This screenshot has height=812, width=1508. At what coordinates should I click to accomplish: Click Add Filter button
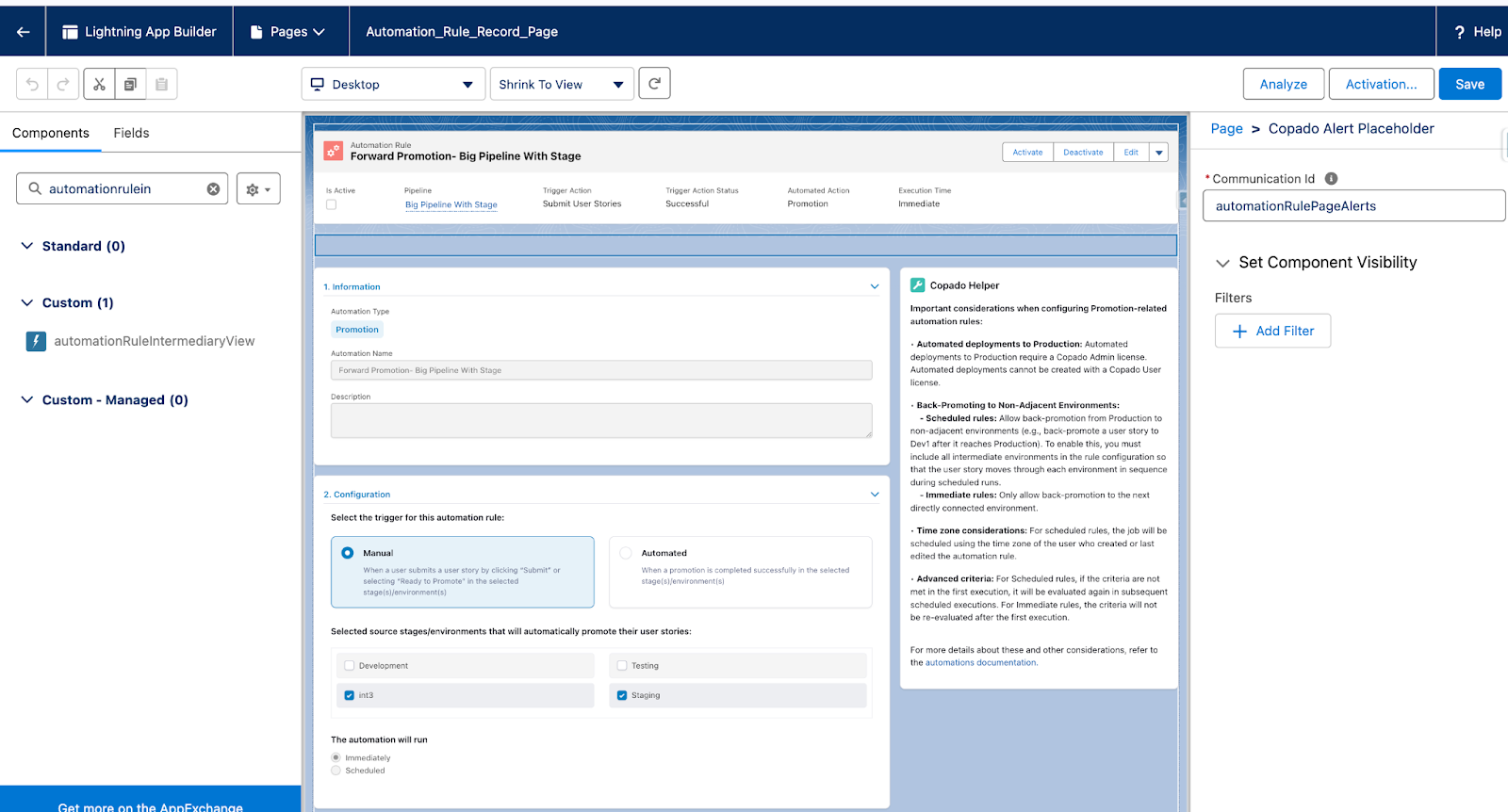(1272, 331)
